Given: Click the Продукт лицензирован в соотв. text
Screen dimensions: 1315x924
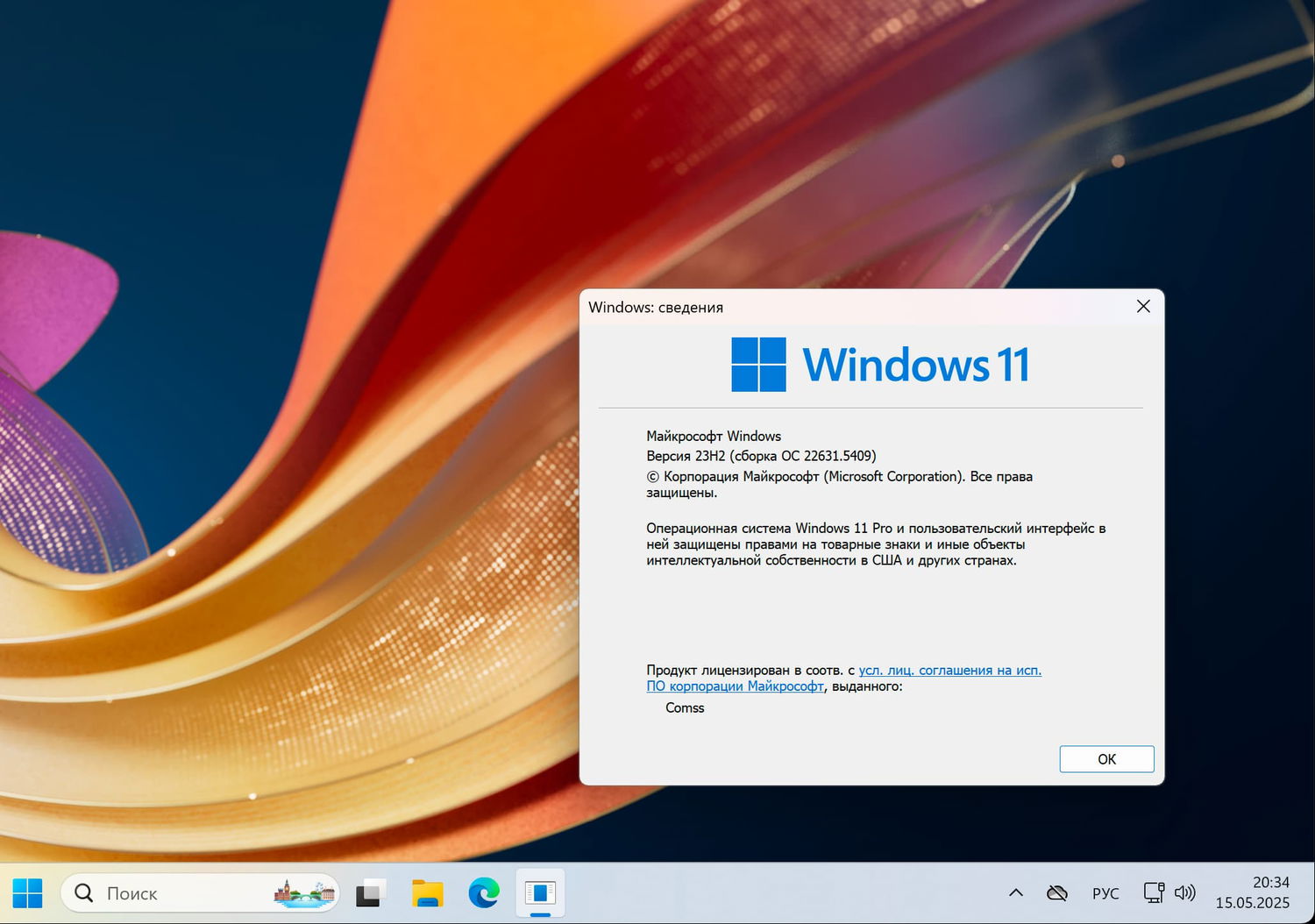Looking at the screenshot, I should (750, 671).
